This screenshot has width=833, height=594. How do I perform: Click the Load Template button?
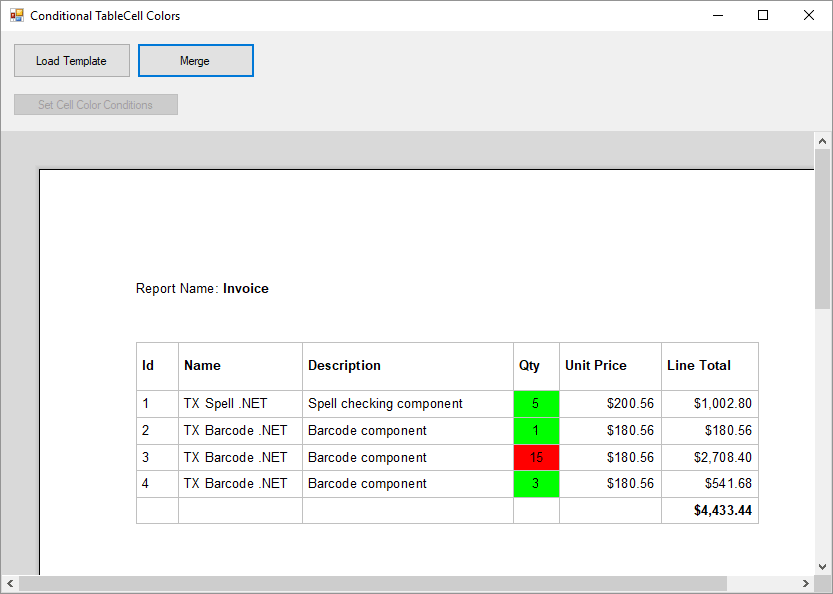coord(72,61)
